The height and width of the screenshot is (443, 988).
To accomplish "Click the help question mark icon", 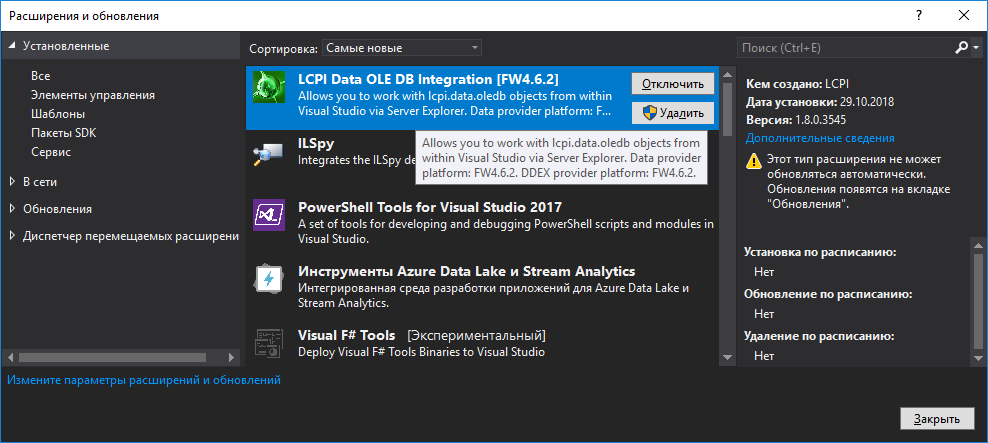I will 919,16.
